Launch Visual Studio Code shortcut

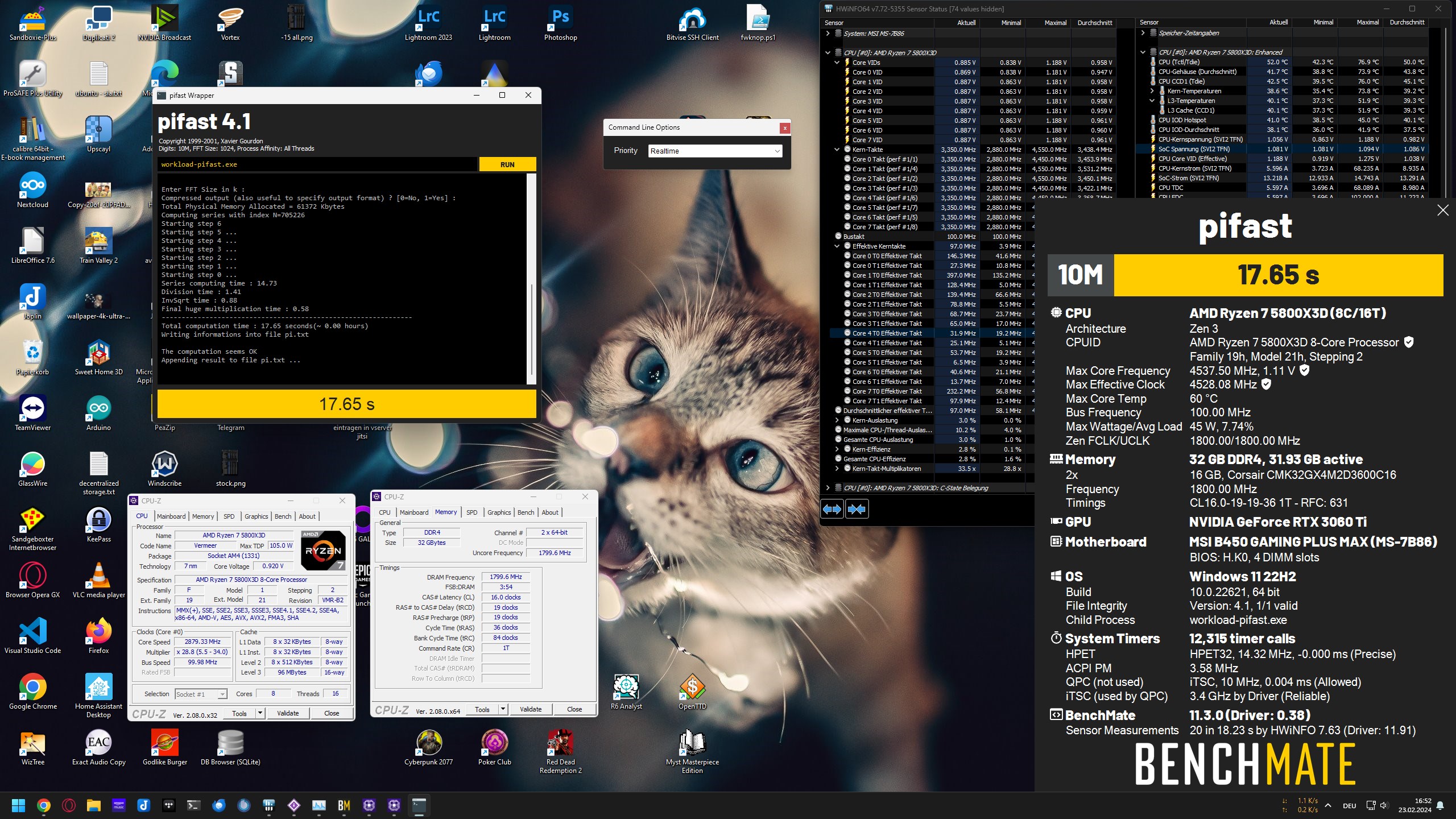click(32, 636)
